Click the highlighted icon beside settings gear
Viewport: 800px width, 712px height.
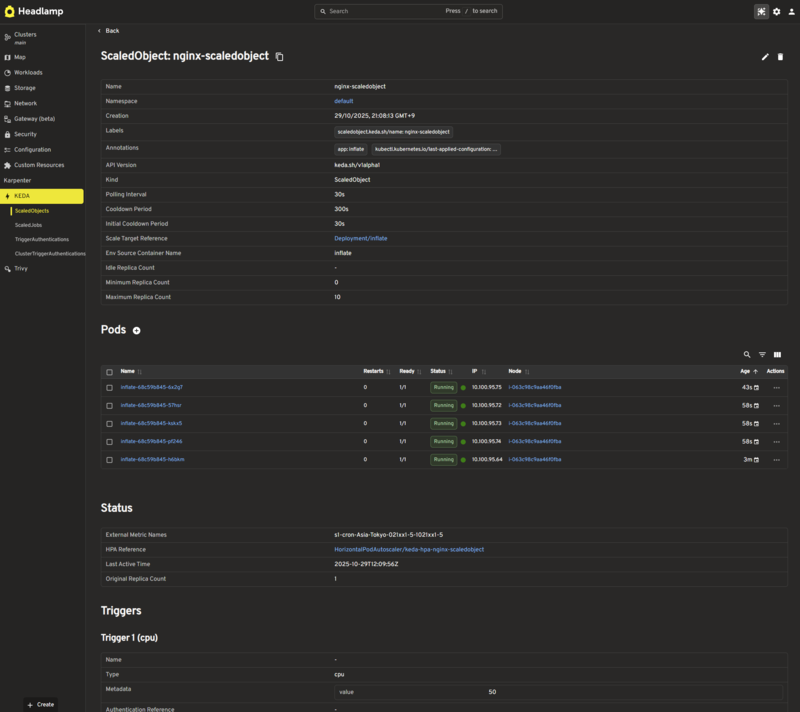pos(761,11)
